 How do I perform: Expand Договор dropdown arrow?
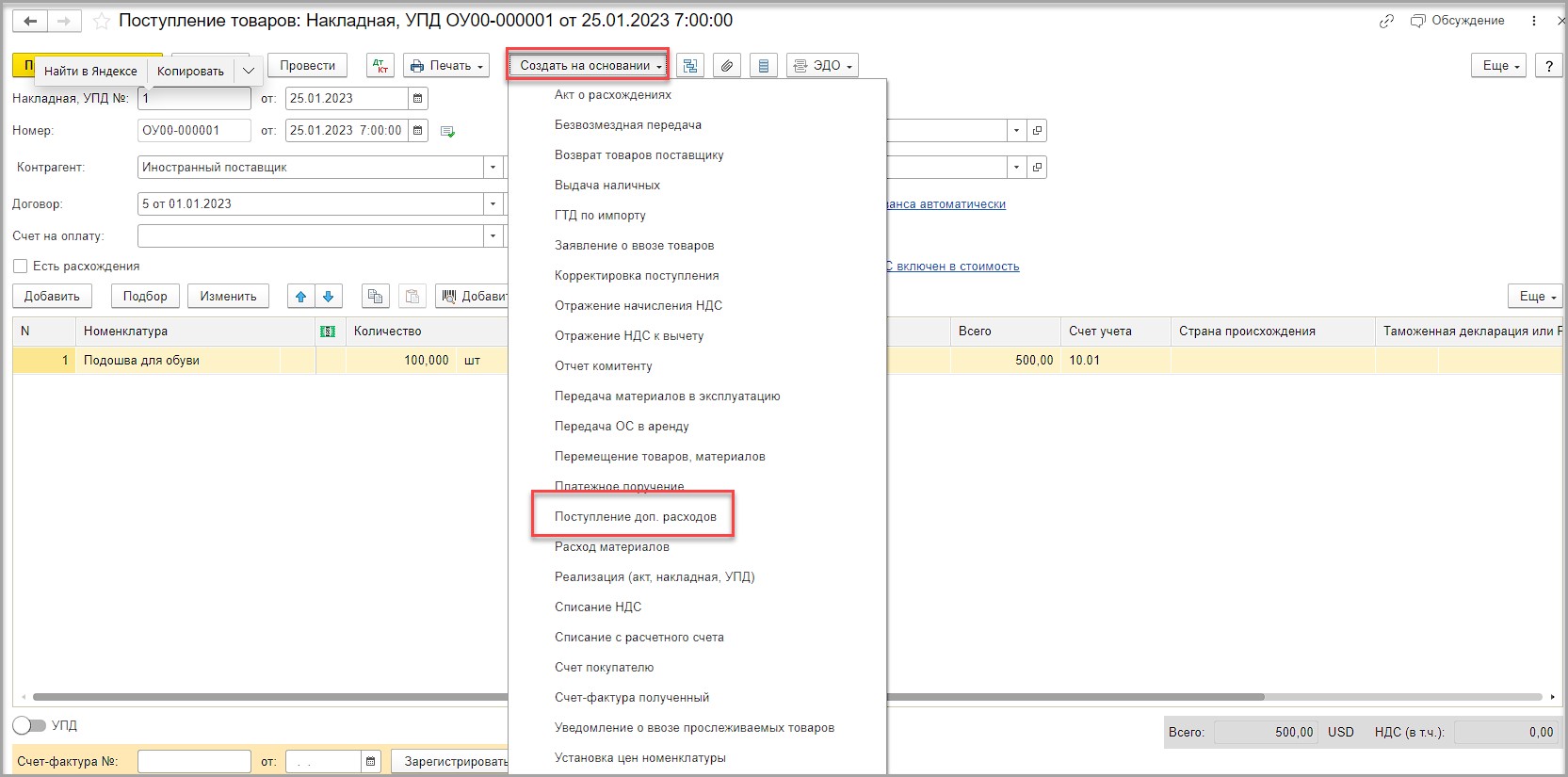(493, 203)
